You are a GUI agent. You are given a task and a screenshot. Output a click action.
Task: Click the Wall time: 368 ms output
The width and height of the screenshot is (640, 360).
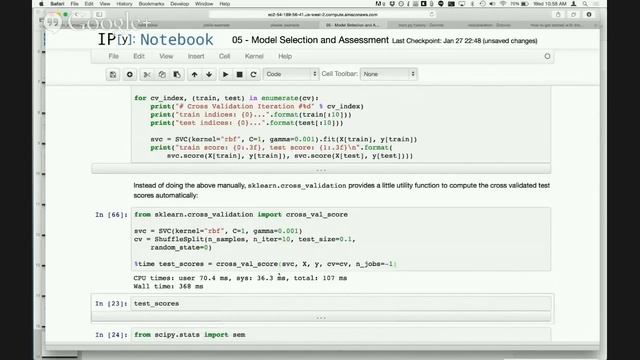(168, 287)
